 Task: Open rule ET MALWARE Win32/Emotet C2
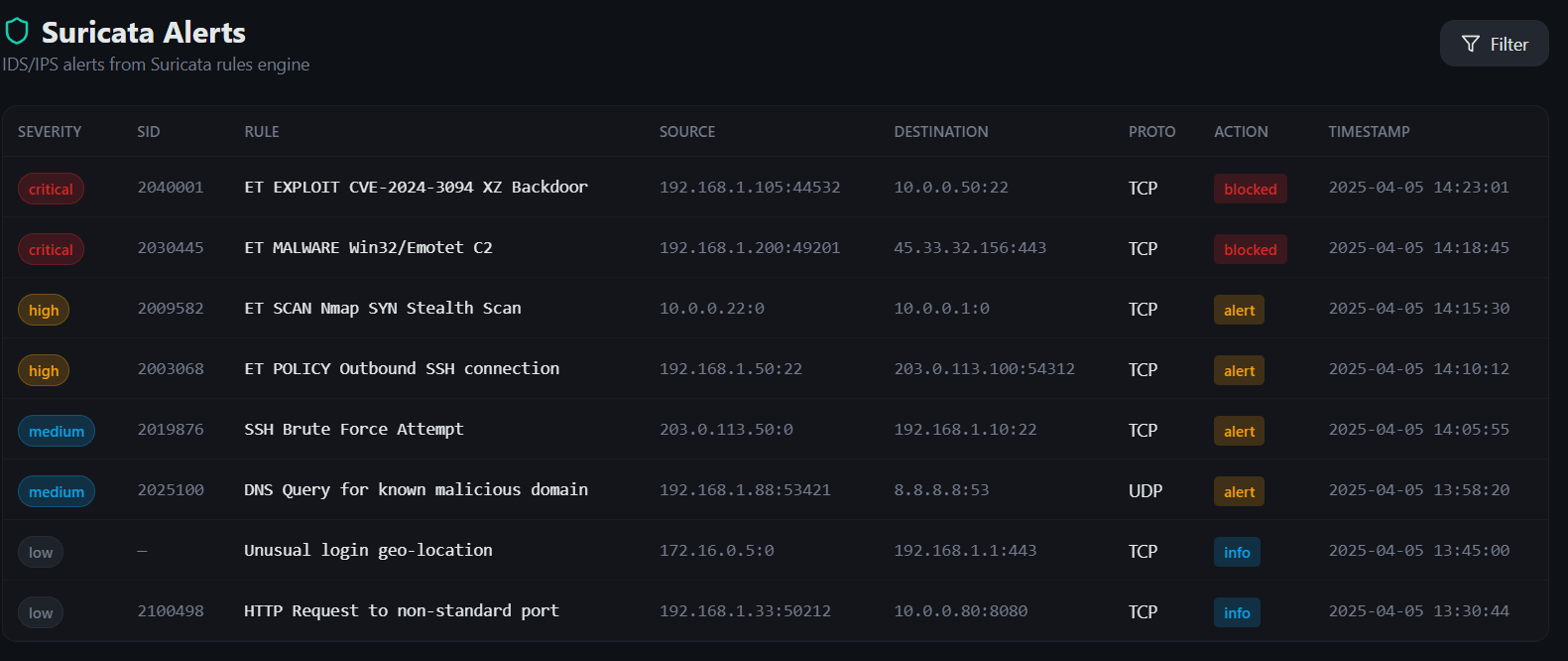pos(368,247)
